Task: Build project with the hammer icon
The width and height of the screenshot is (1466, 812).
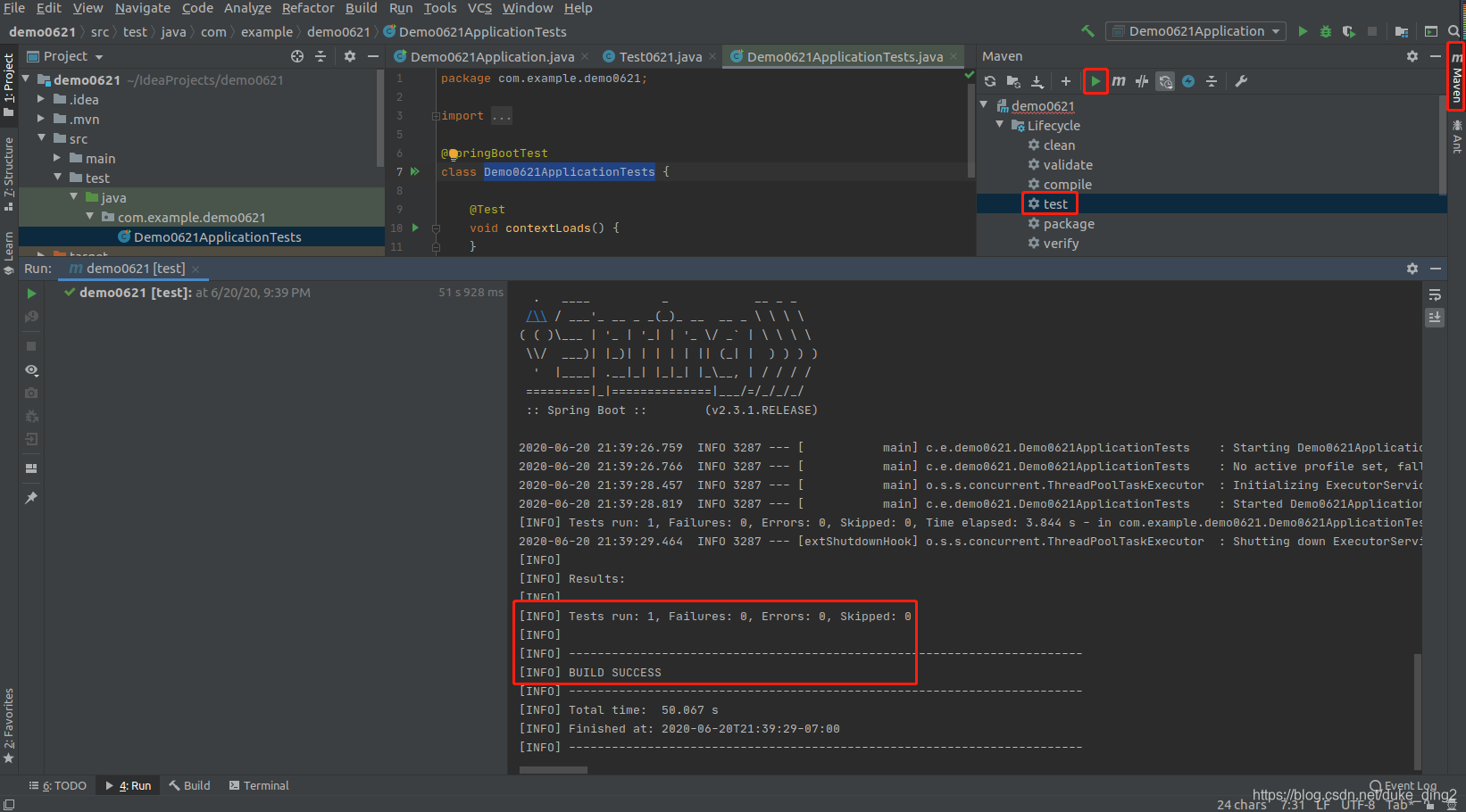Action: click(x=1087, y=31)
